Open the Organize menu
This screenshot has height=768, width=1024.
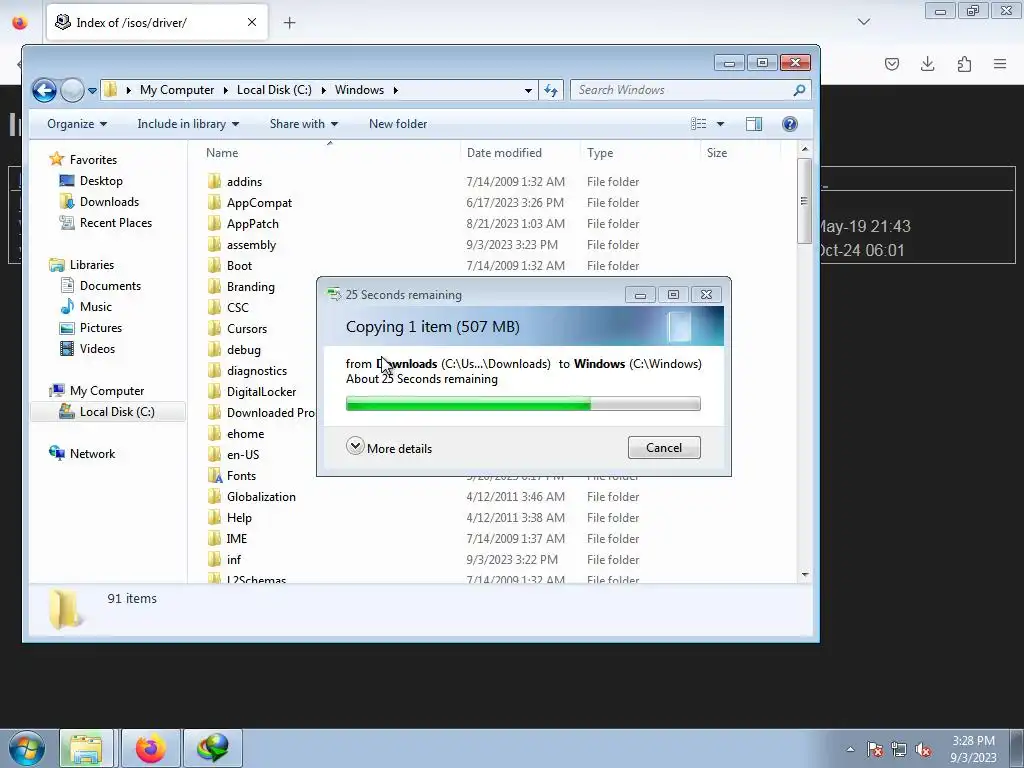point(77,124)
